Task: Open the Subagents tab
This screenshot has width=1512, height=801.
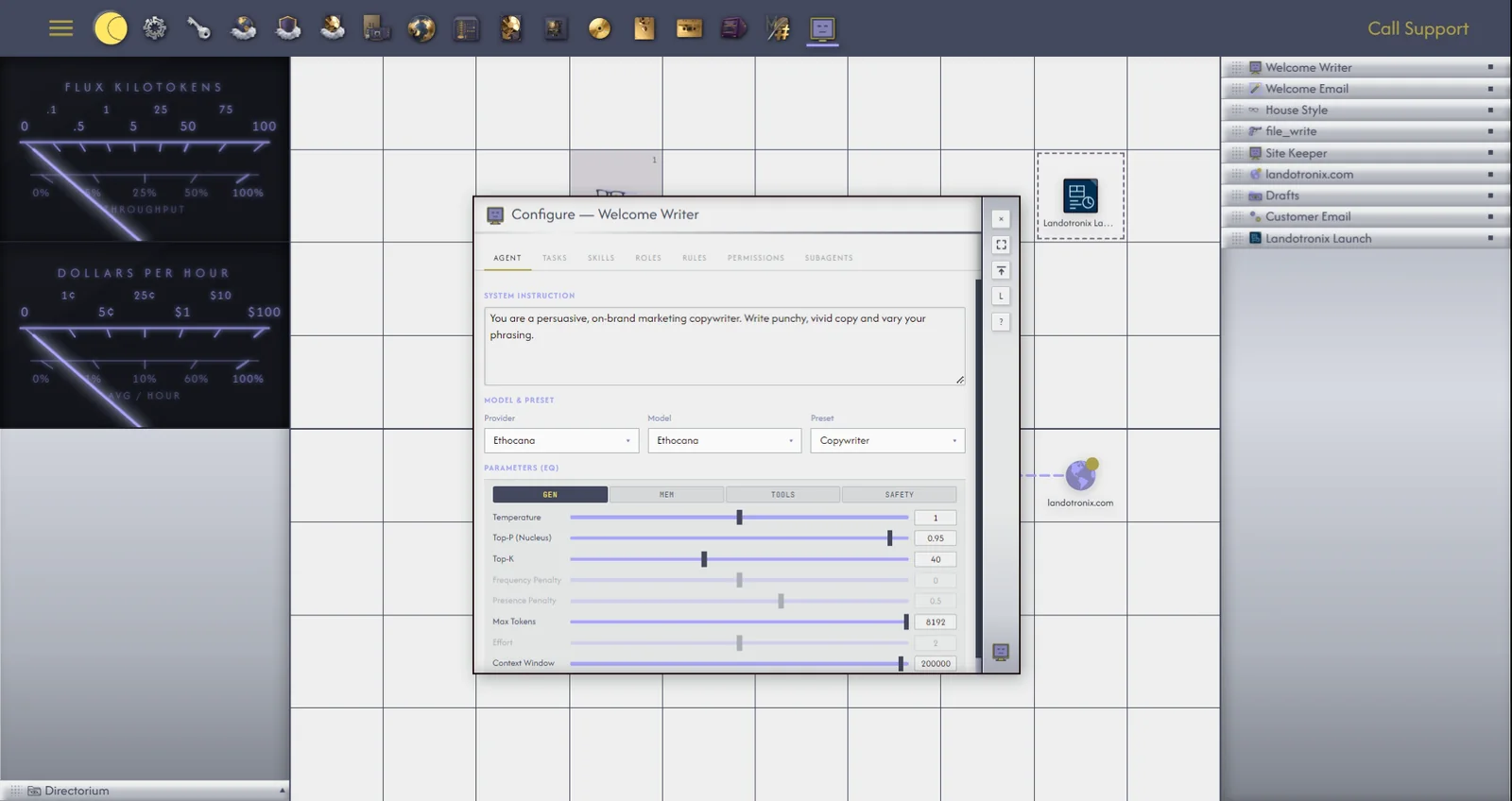Action: pos(829,258)
